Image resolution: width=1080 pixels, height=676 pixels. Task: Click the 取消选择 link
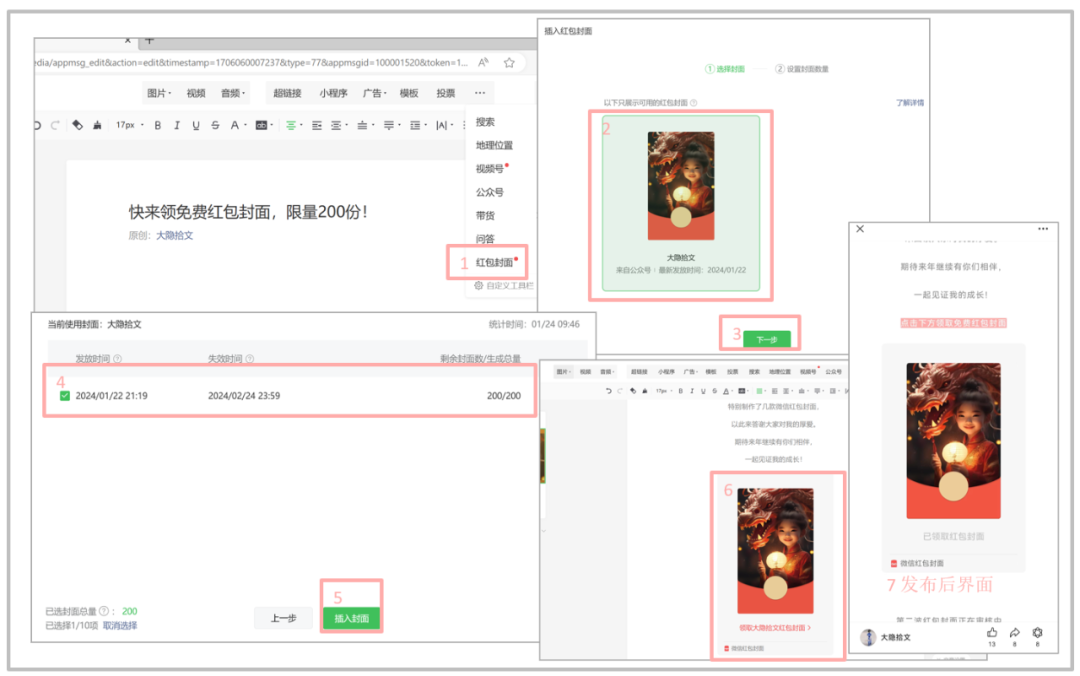120,626
